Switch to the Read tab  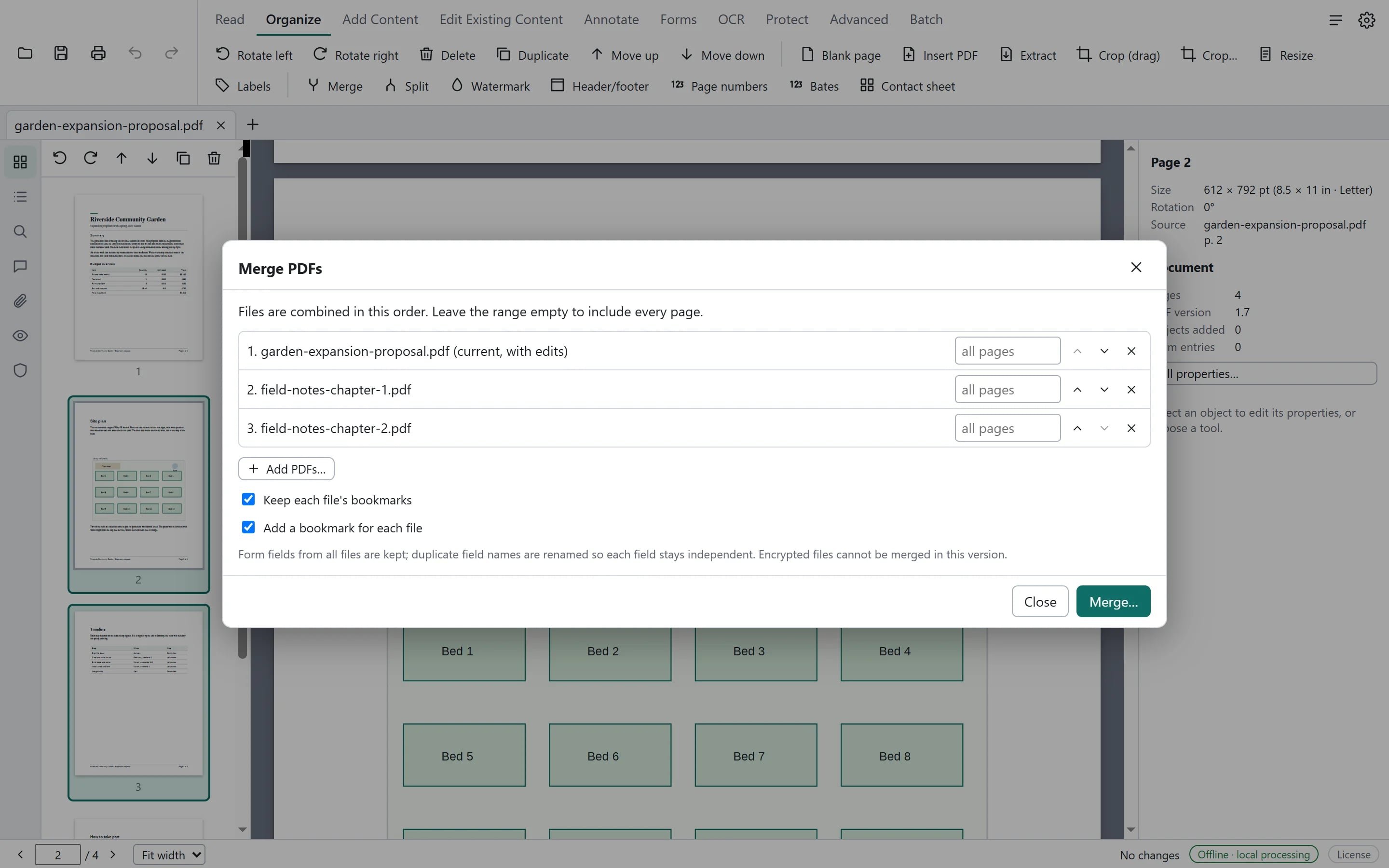pyautogui.click(x=230, y=19)
